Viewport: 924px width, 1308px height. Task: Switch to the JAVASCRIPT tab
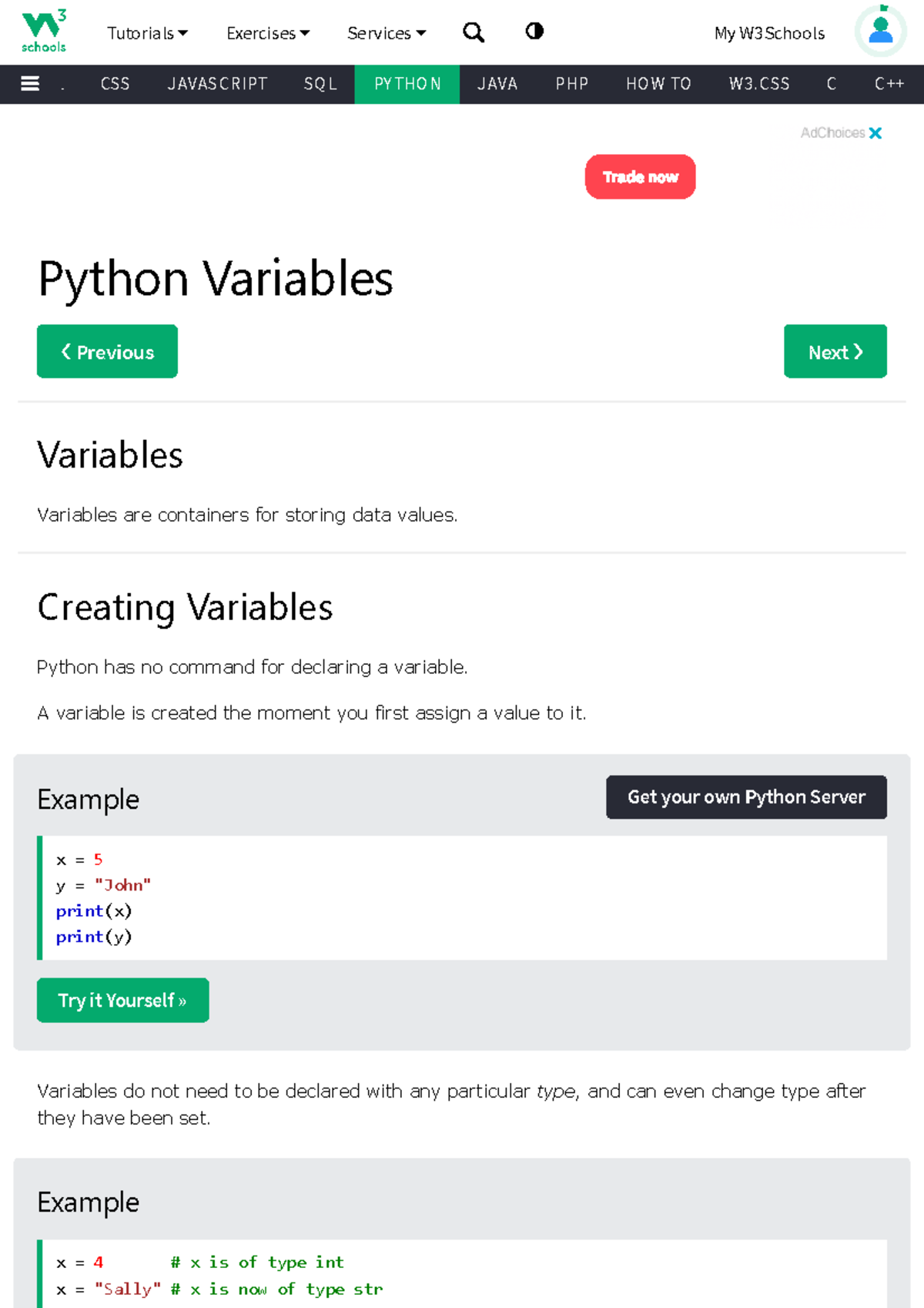[x=217, y=84]
